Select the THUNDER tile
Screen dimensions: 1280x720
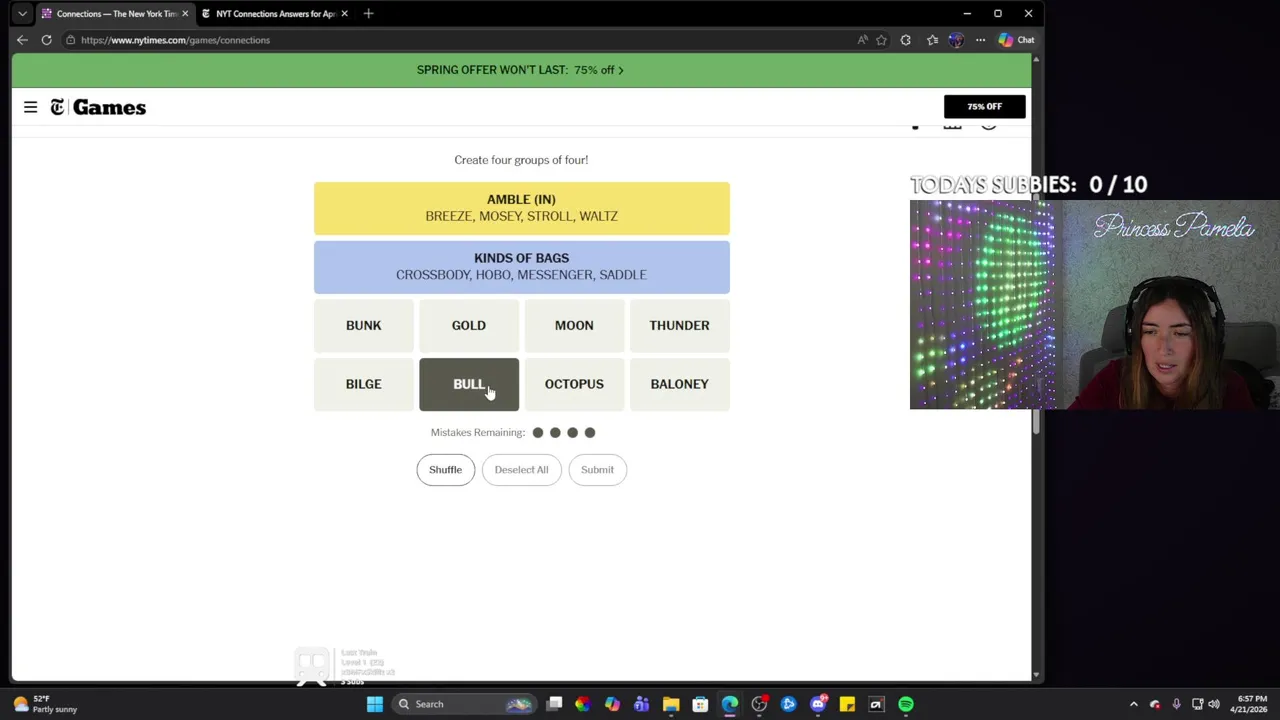point(679,326)
